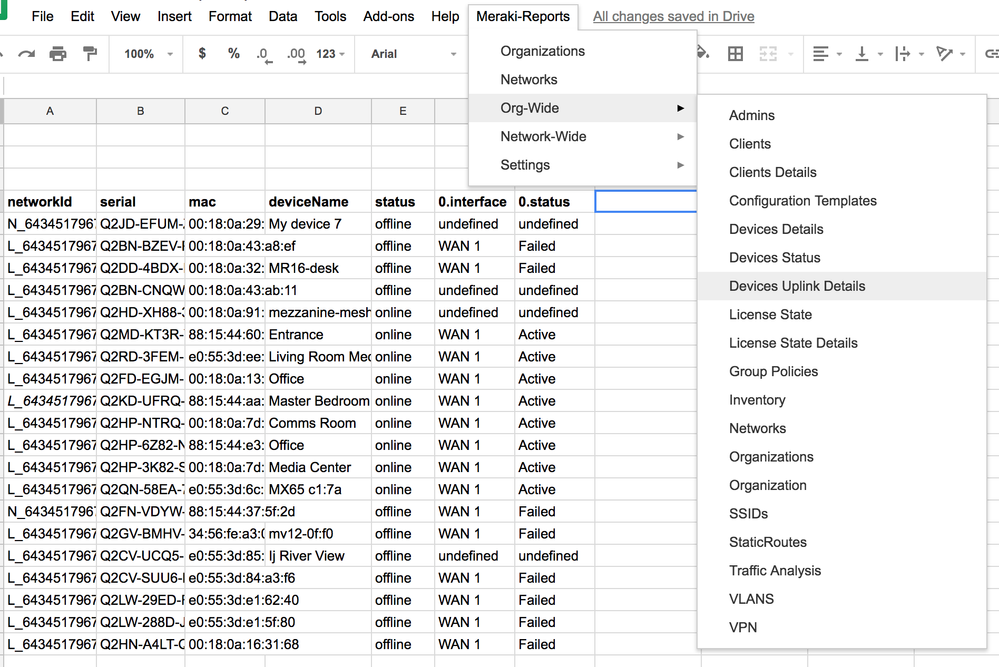Image resolution: width=999 pixels, height=667 pixels.
Task: Choose Inventory report
Action: click(x=842, y=400)
